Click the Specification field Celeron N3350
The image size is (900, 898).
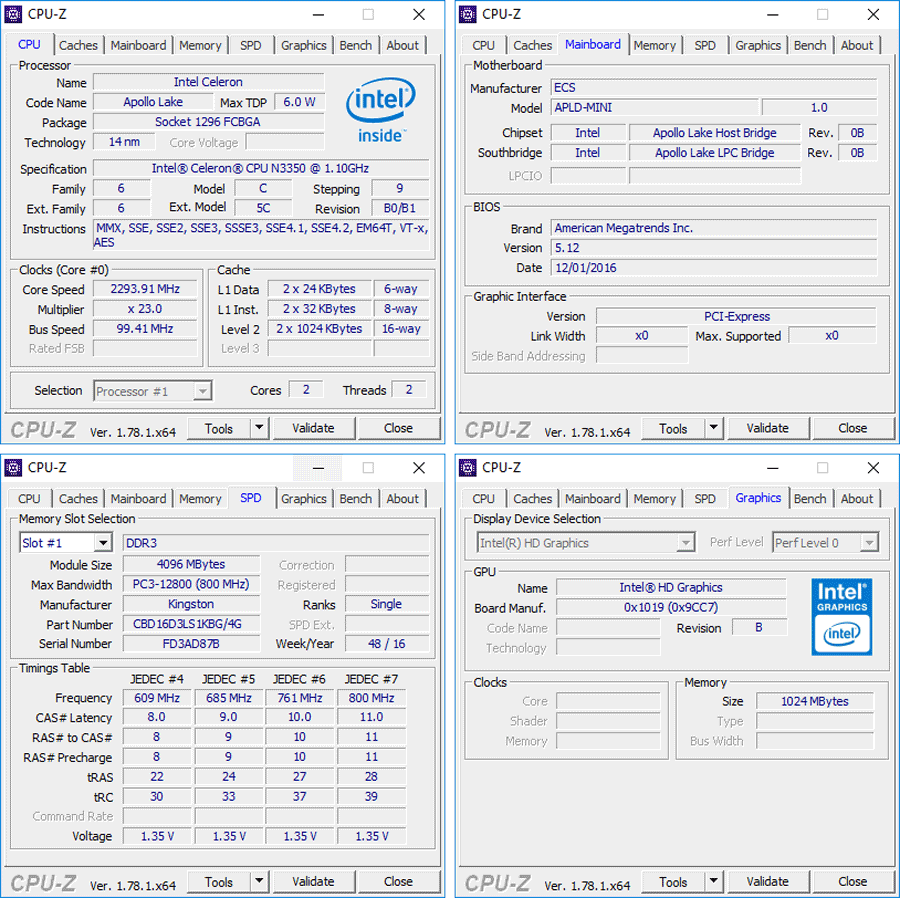point(261,168)
